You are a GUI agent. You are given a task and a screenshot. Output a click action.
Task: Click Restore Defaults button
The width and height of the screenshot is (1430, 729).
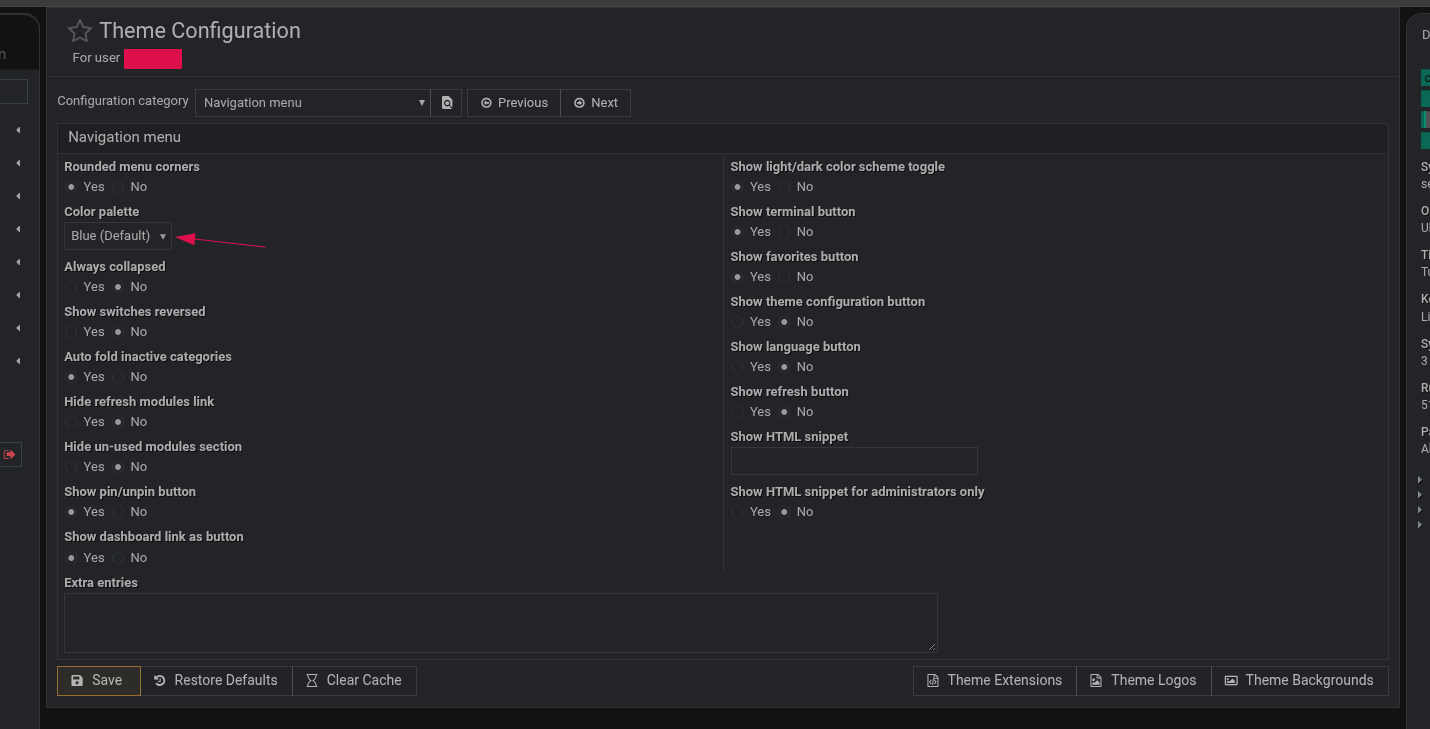[216, 681]
